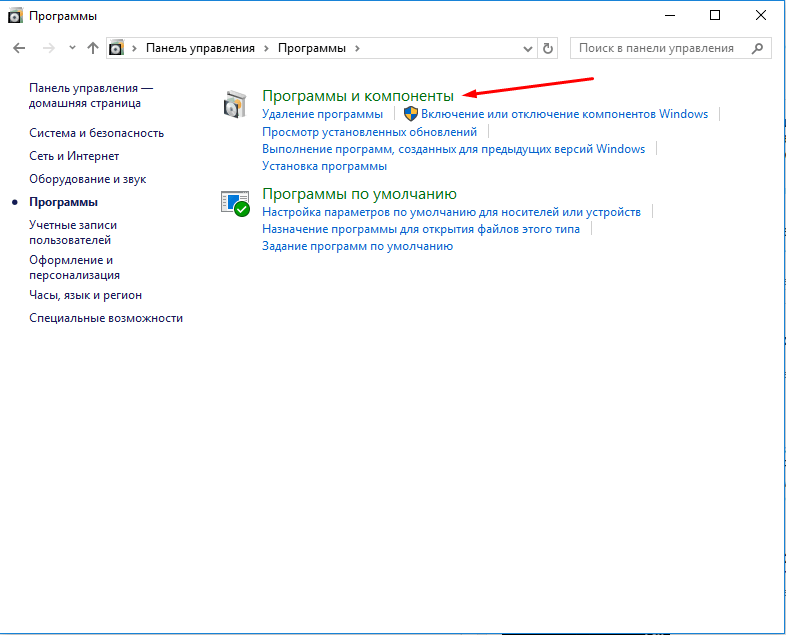Maximize the Программы window
The image size is (786, 635).
(715, 16)
